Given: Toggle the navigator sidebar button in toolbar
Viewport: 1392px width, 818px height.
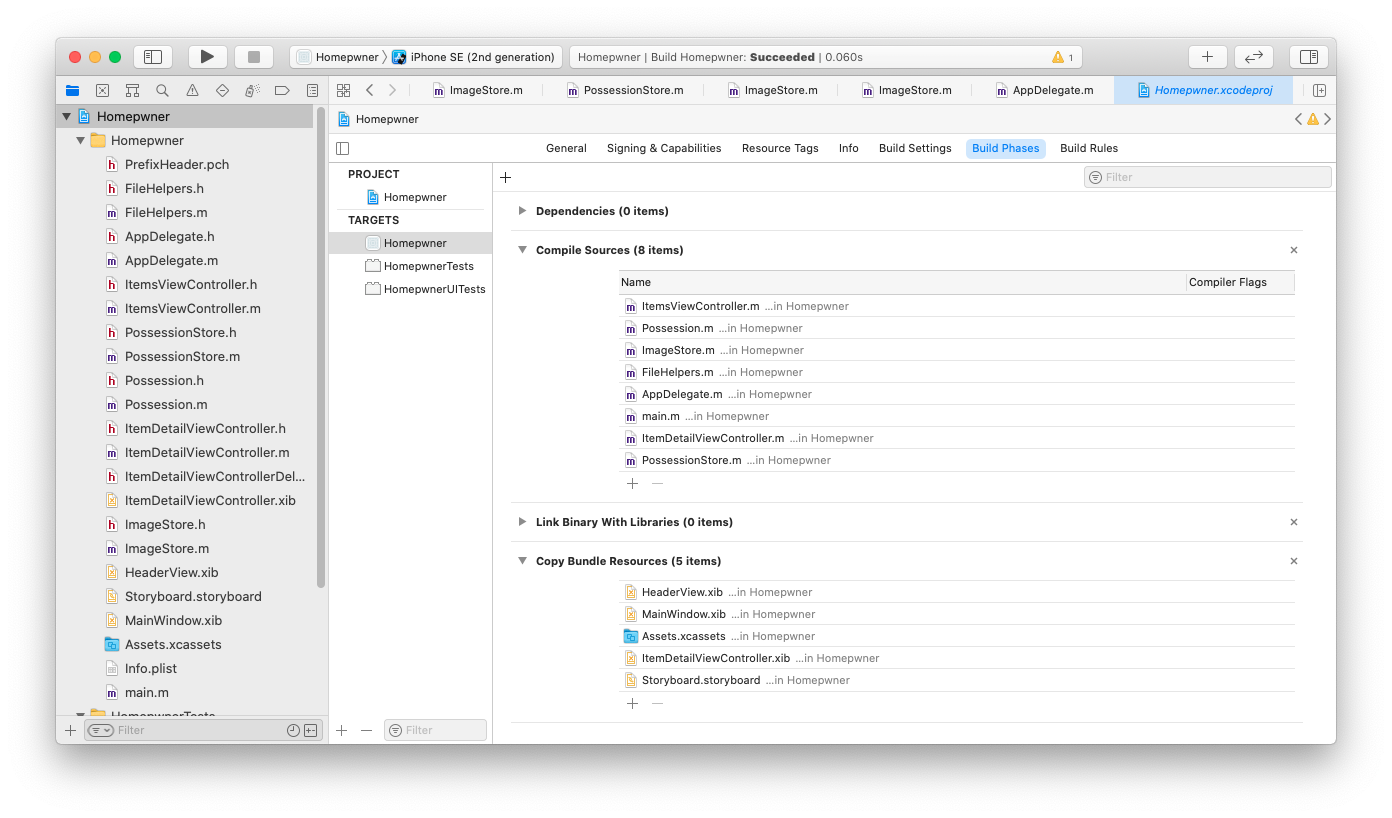Looking at the screenshot, I should click(x=153, y=57).
